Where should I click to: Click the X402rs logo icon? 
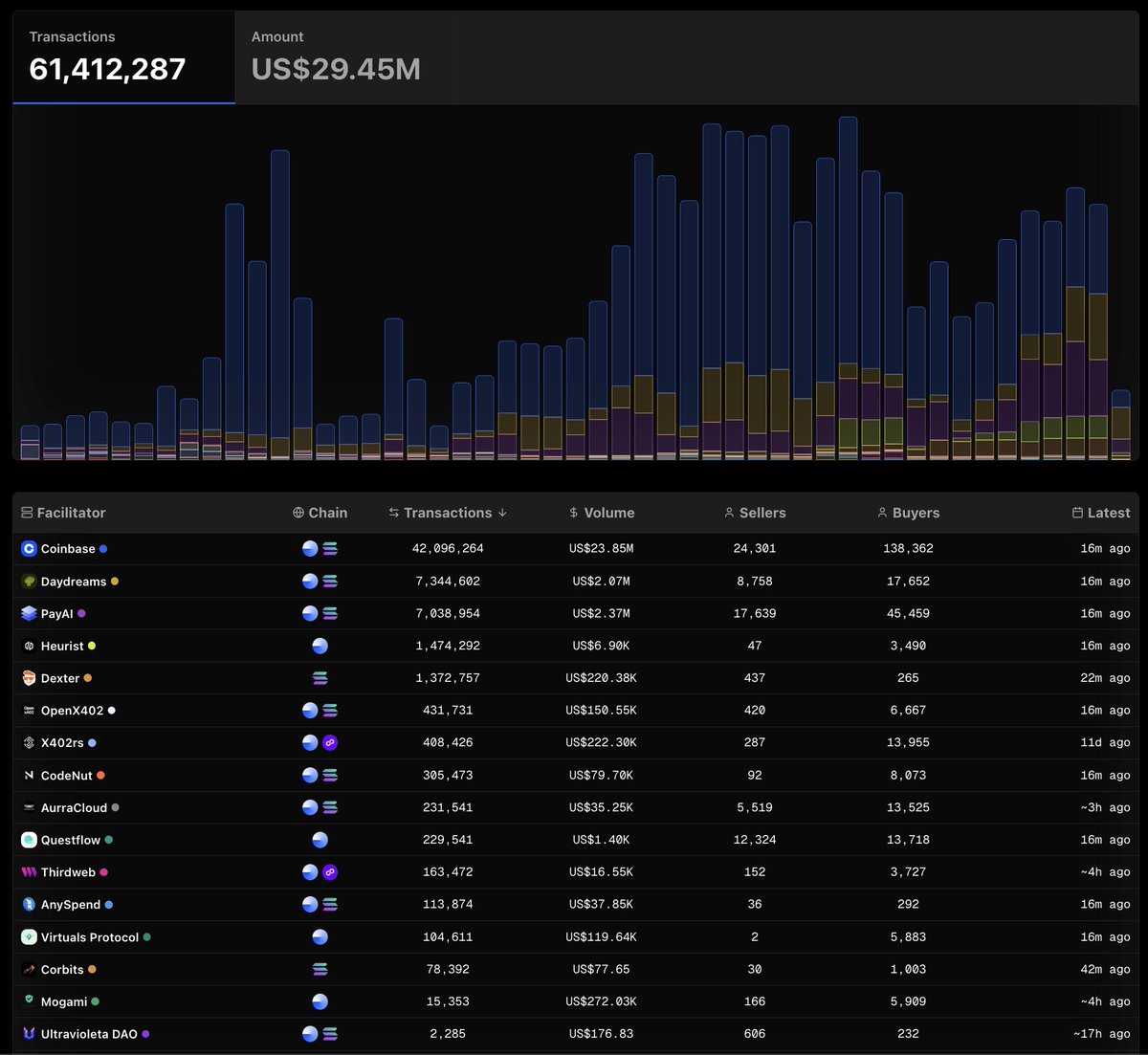pyautogui.click(x=29, y=743)
